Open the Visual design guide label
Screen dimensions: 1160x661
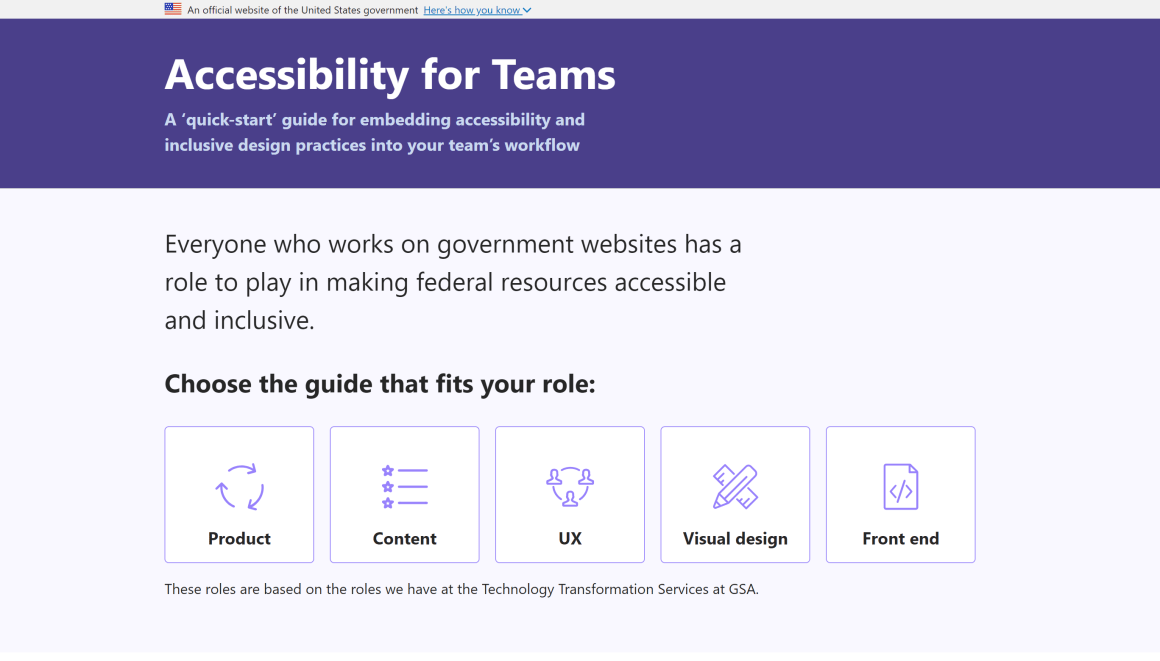click(x=735, y=539)
